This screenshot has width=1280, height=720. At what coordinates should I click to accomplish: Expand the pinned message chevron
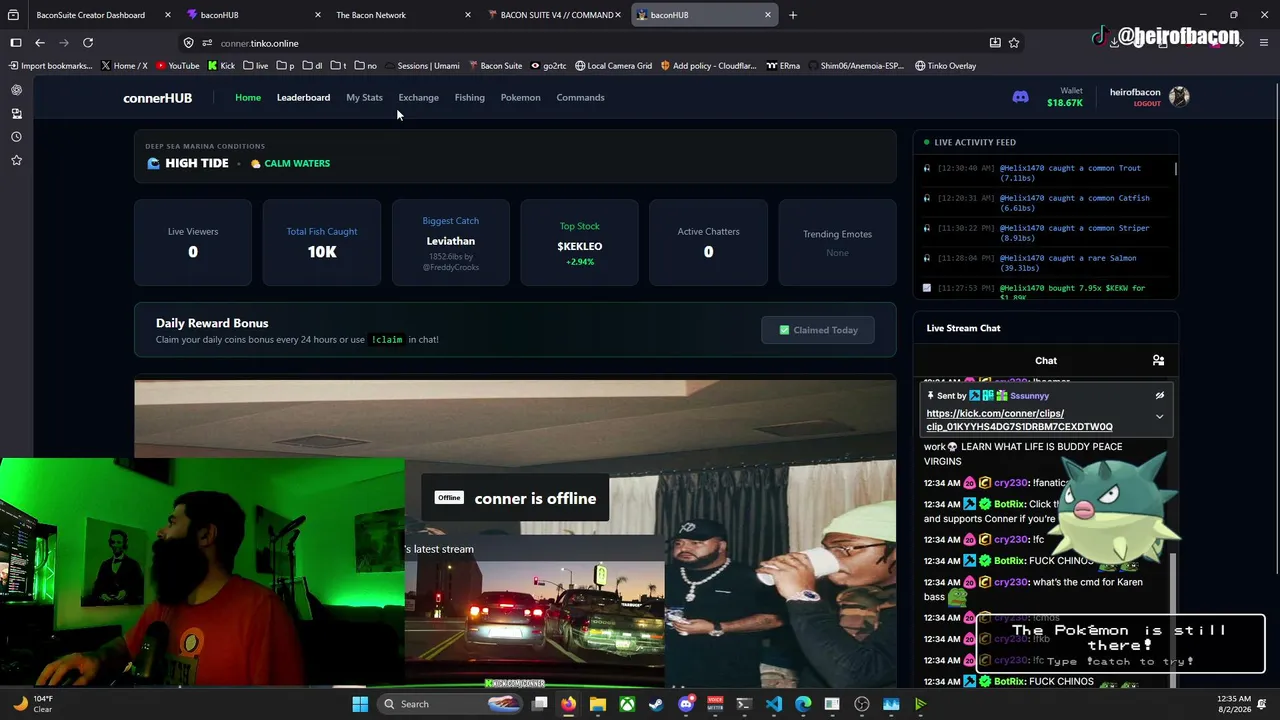coord(1160,417)
